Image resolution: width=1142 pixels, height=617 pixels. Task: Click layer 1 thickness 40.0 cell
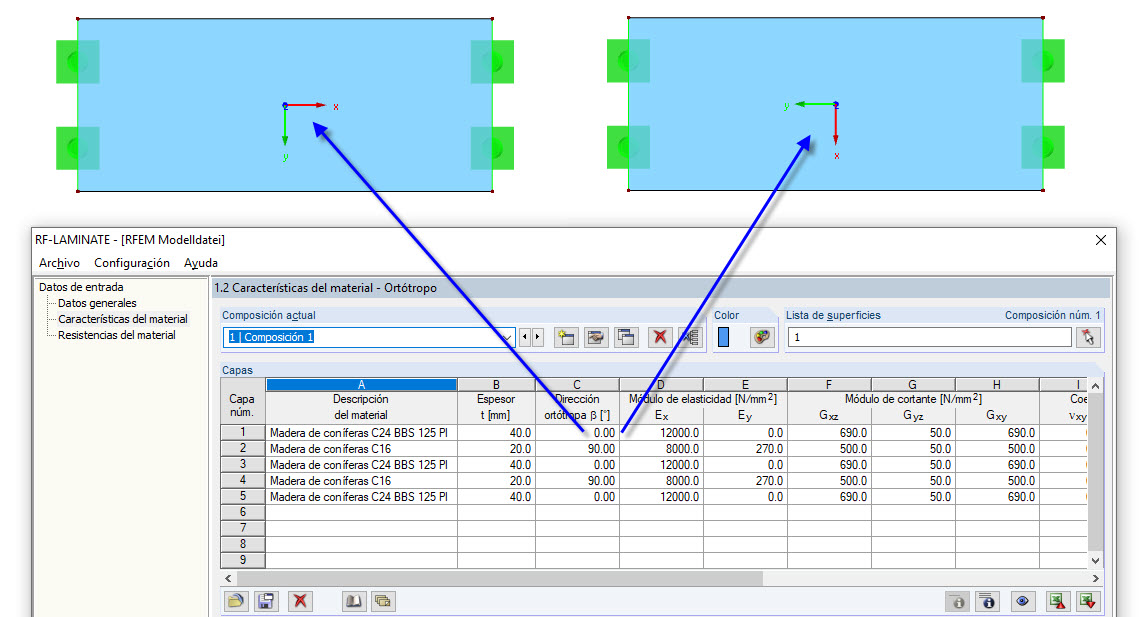(496, 433)
